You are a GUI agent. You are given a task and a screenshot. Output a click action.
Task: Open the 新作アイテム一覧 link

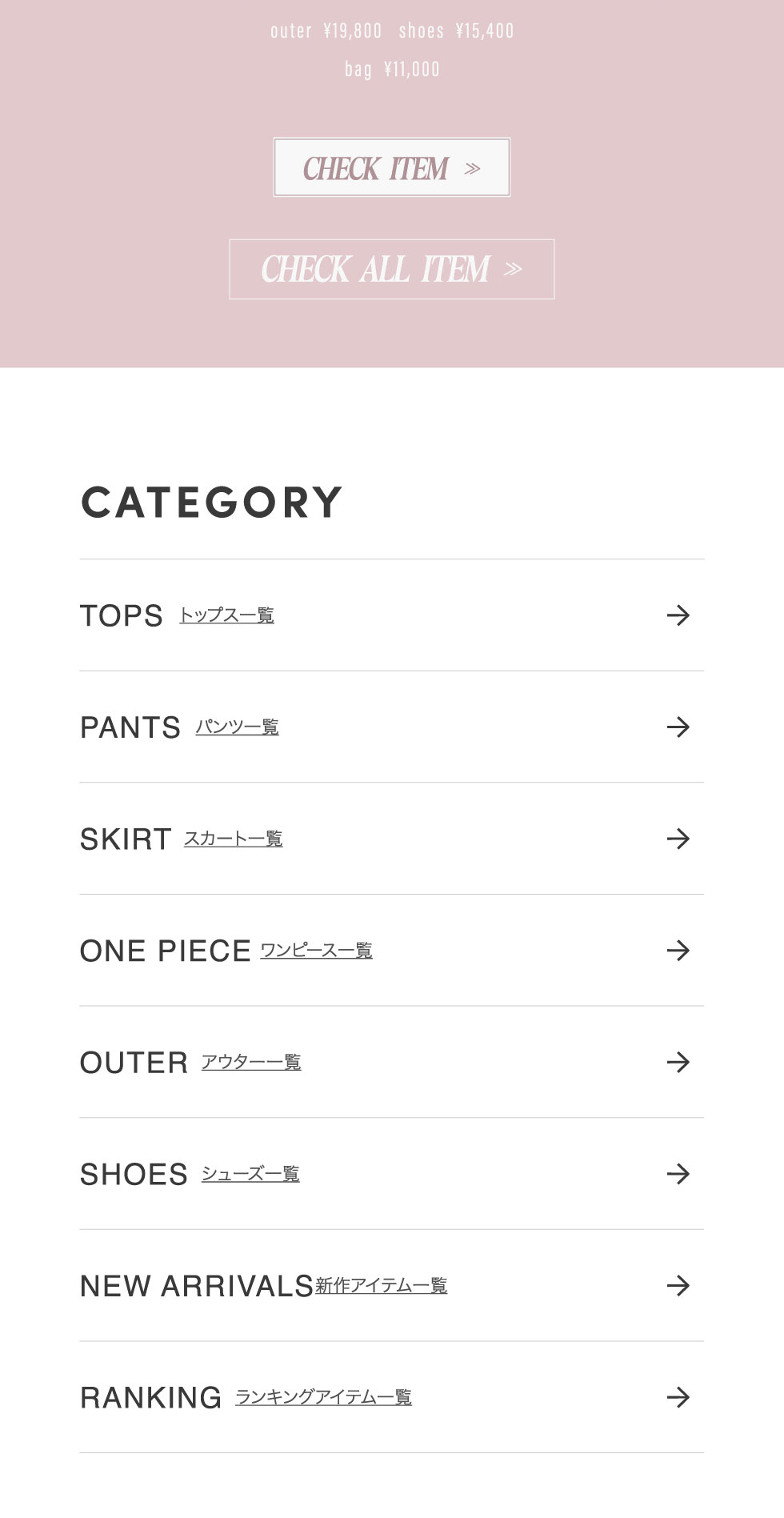pyautogui.click(x=381, y=1286)
